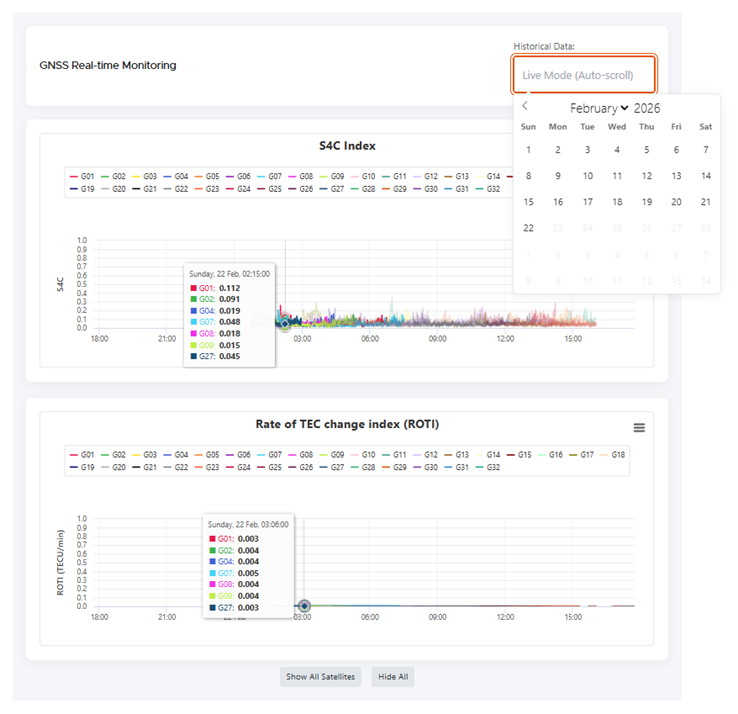Choose February 1 in the calendar
Image resolution: width=738 pixels, height=714 pixels.
(529, 150)
